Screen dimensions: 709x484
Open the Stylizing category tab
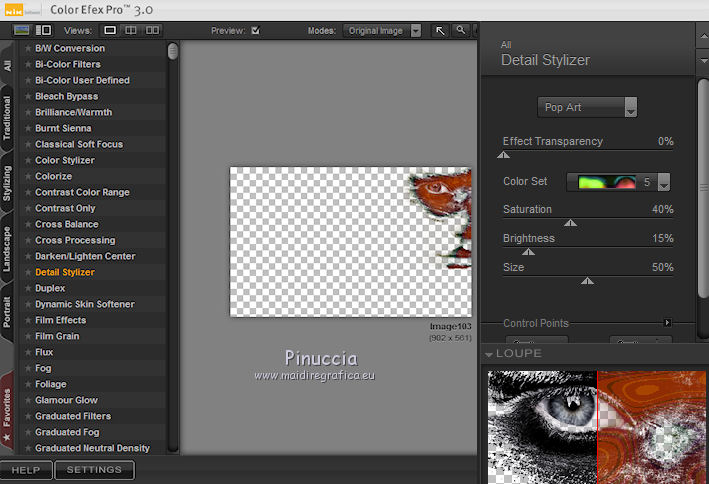click(x=7, y=183)
